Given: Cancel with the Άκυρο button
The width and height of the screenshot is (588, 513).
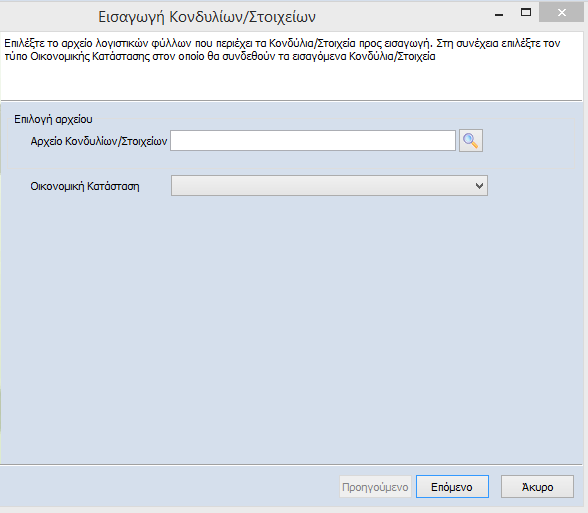Looking at the screenshot, I should pos(537,487).
